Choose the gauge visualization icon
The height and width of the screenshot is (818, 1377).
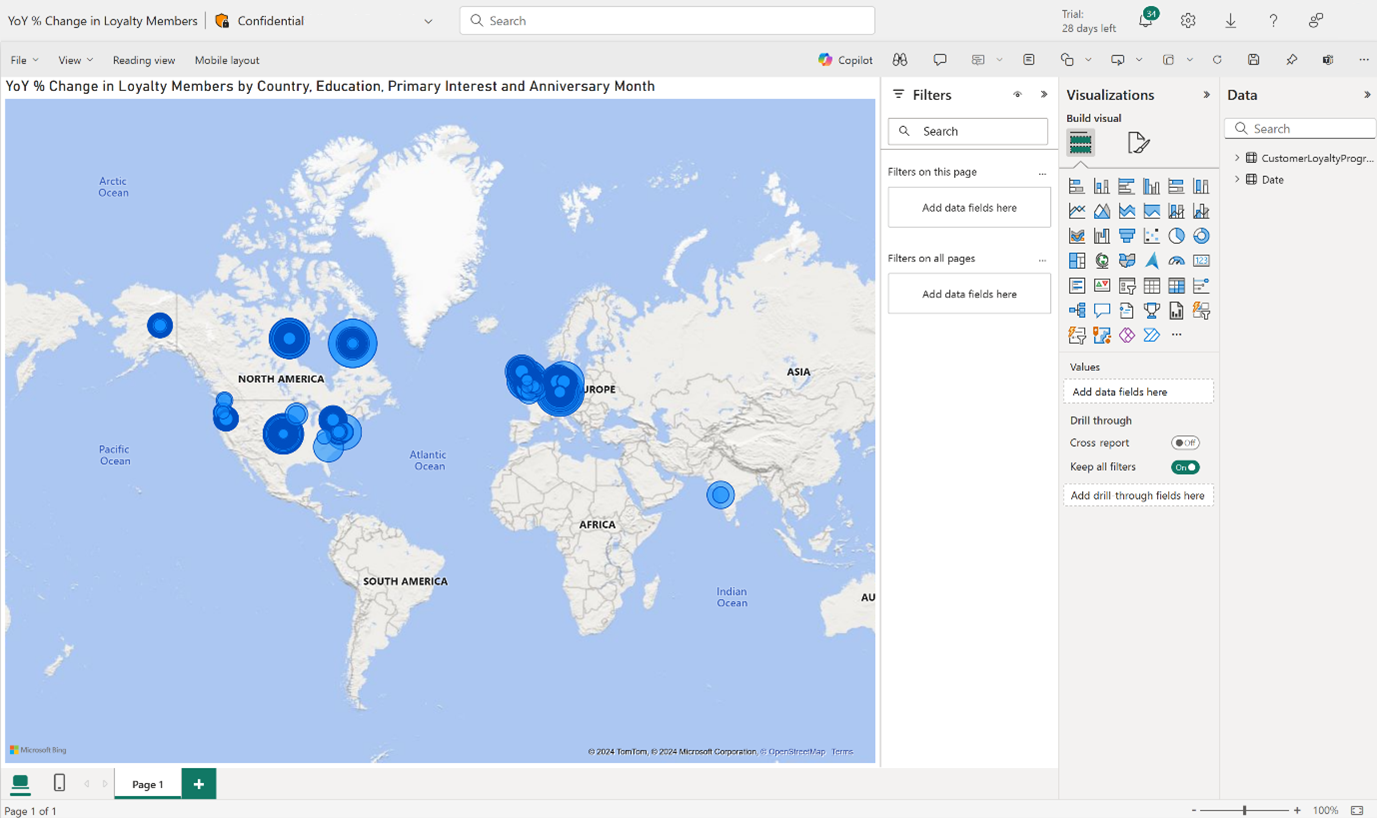[x=1176, y=261]
